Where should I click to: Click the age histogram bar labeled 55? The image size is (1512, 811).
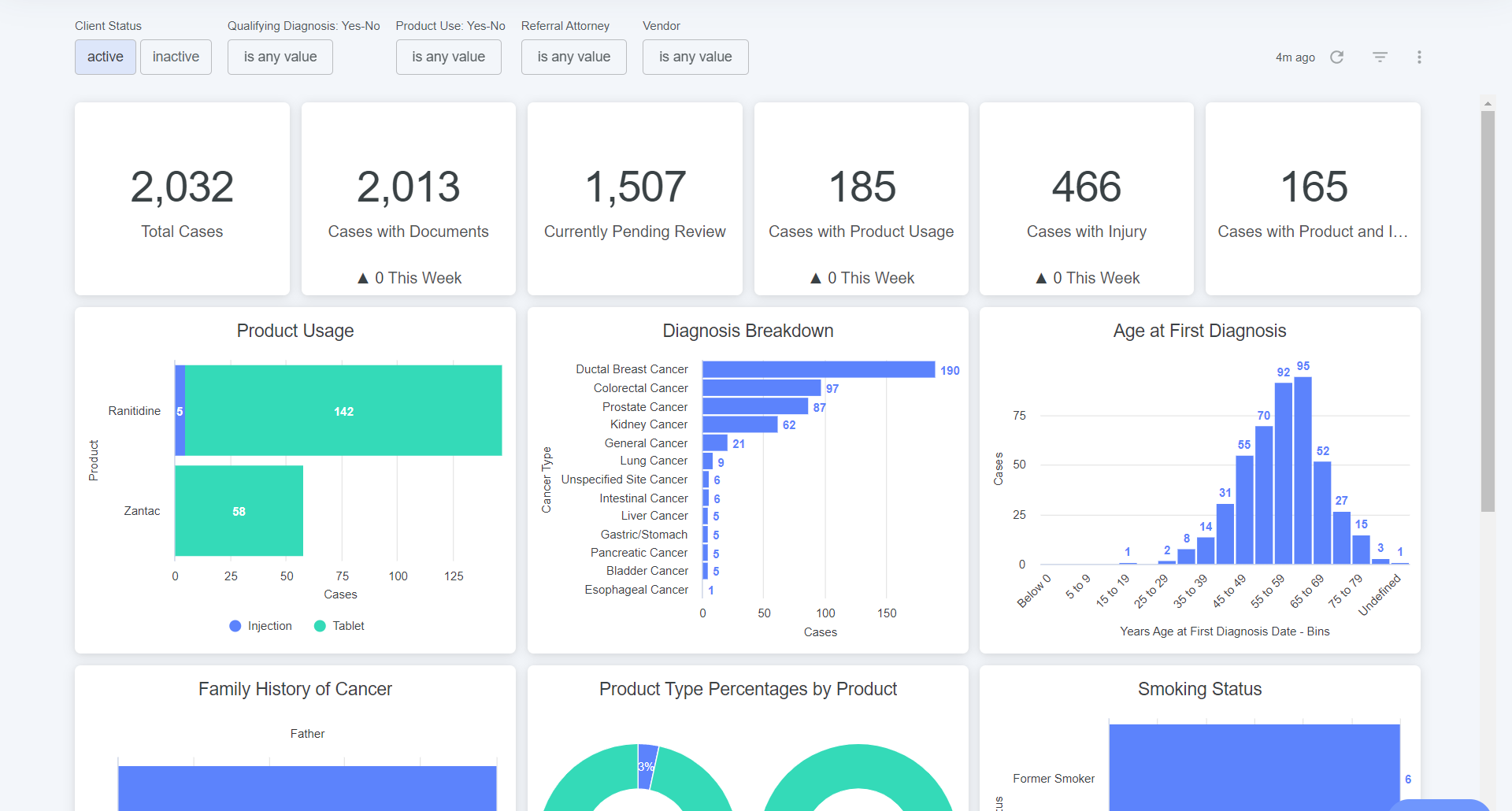(x=1244, y=509)
